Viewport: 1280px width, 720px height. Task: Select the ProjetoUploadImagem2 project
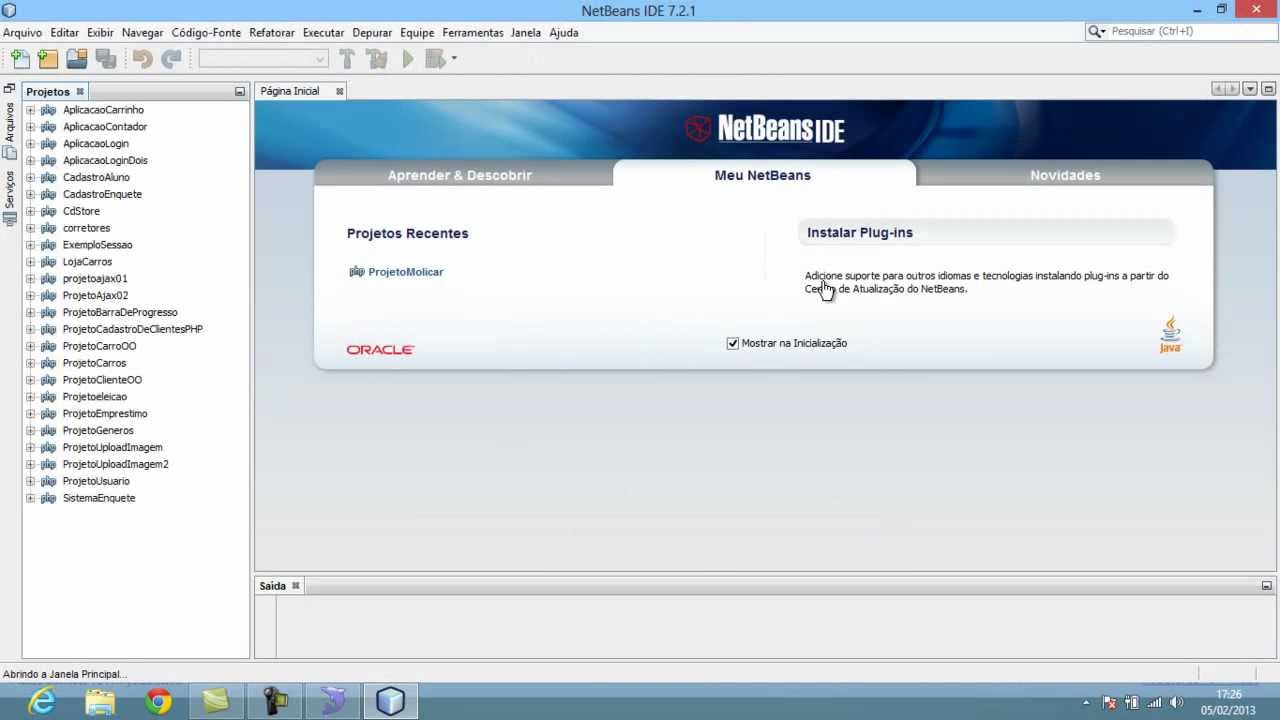tap(115, 464)
